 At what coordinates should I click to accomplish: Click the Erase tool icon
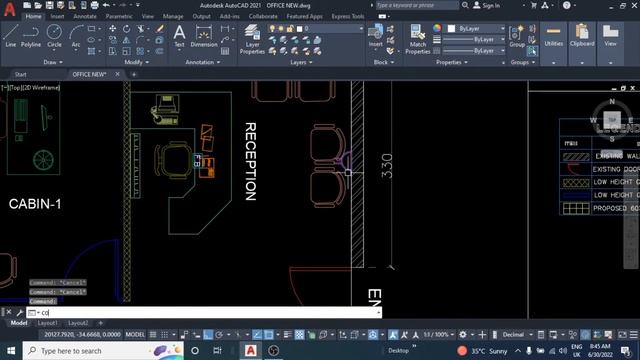pos(160,29)
